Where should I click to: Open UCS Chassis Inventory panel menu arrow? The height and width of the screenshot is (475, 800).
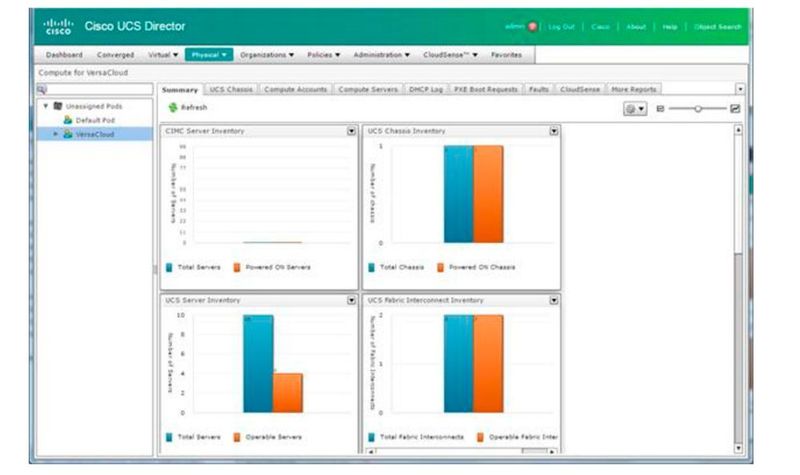(x=554, y=131)
